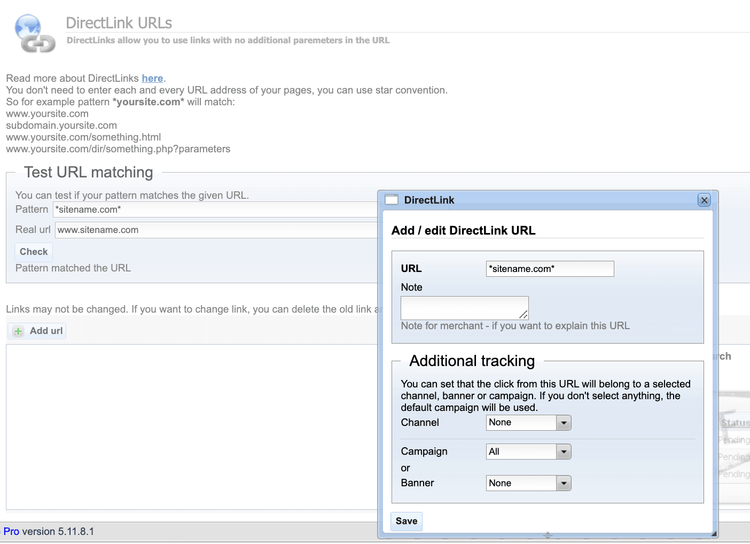
Task: Grab the Note textarea resize handle
Action: click(x=524, y=315)
